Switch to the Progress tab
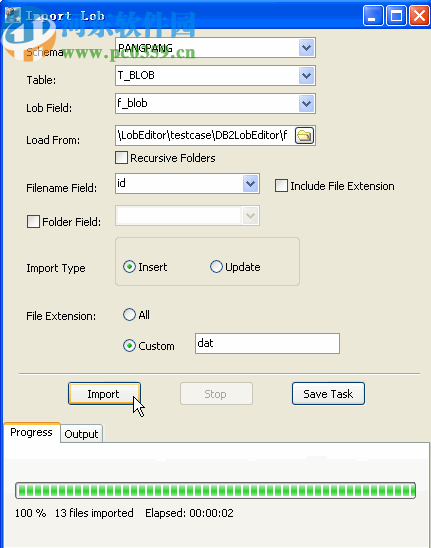 click(x=31, y=433)
